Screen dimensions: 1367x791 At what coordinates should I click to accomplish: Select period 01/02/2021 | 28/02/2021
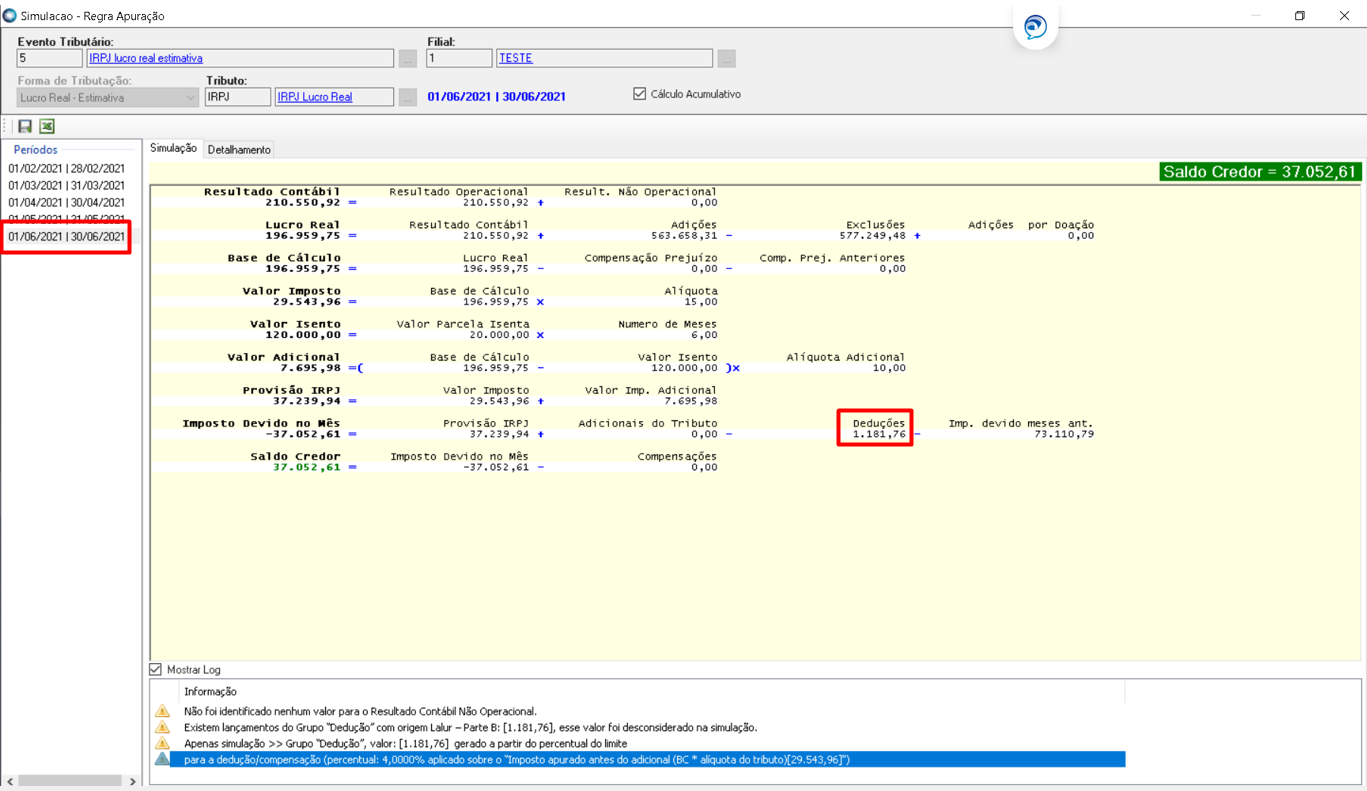(67, 169)
